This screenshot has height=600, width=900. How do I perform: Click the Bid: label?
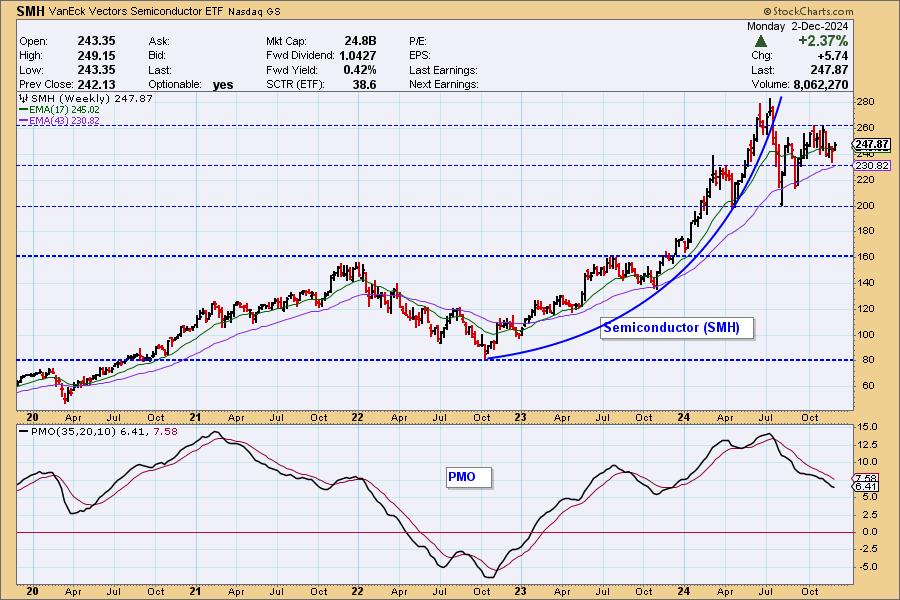[x=157, y=56]
